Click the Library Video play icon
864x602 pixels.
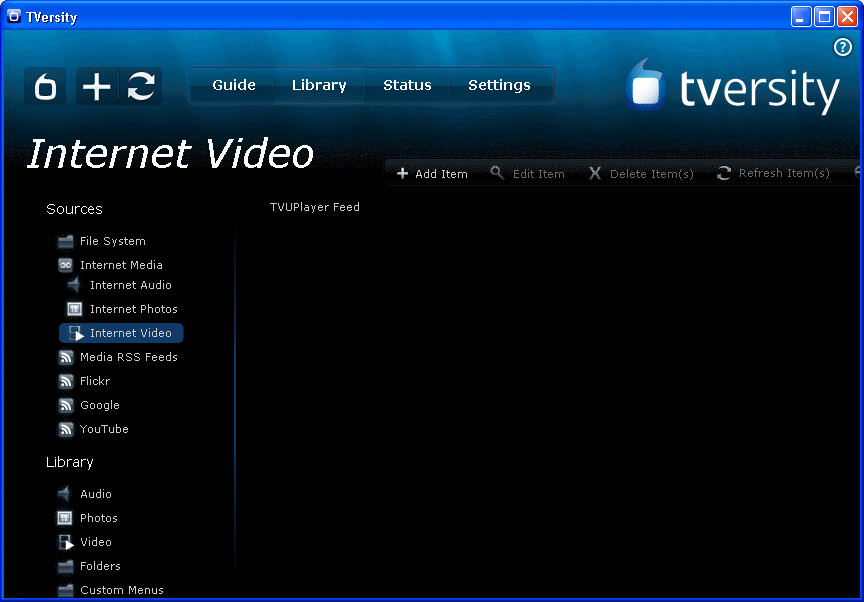pos(66,542)
